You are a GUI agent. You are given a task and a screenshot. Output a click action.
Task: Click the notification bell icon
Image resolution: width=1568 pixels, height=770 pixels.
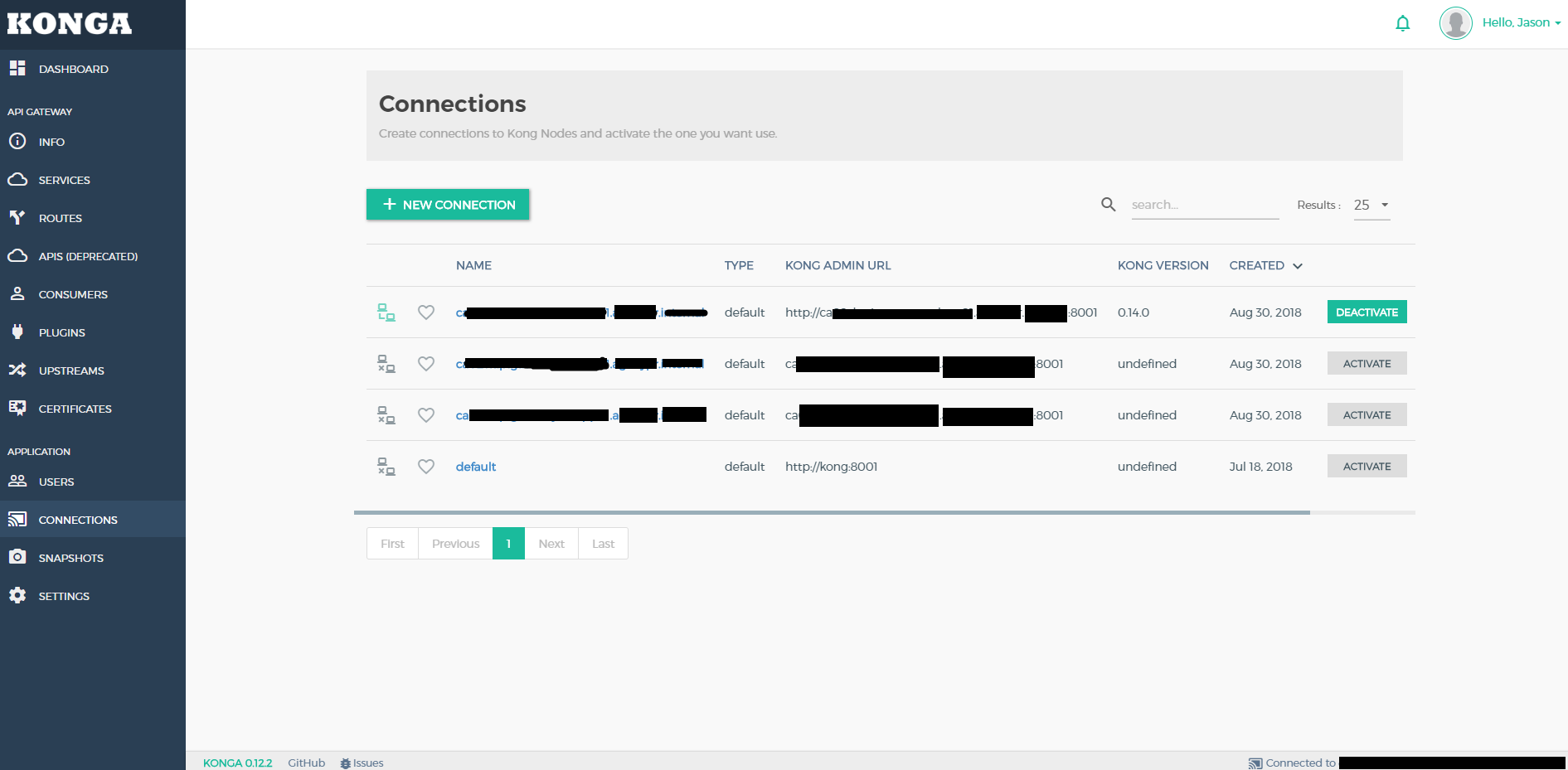click(x=1402, y=23)
